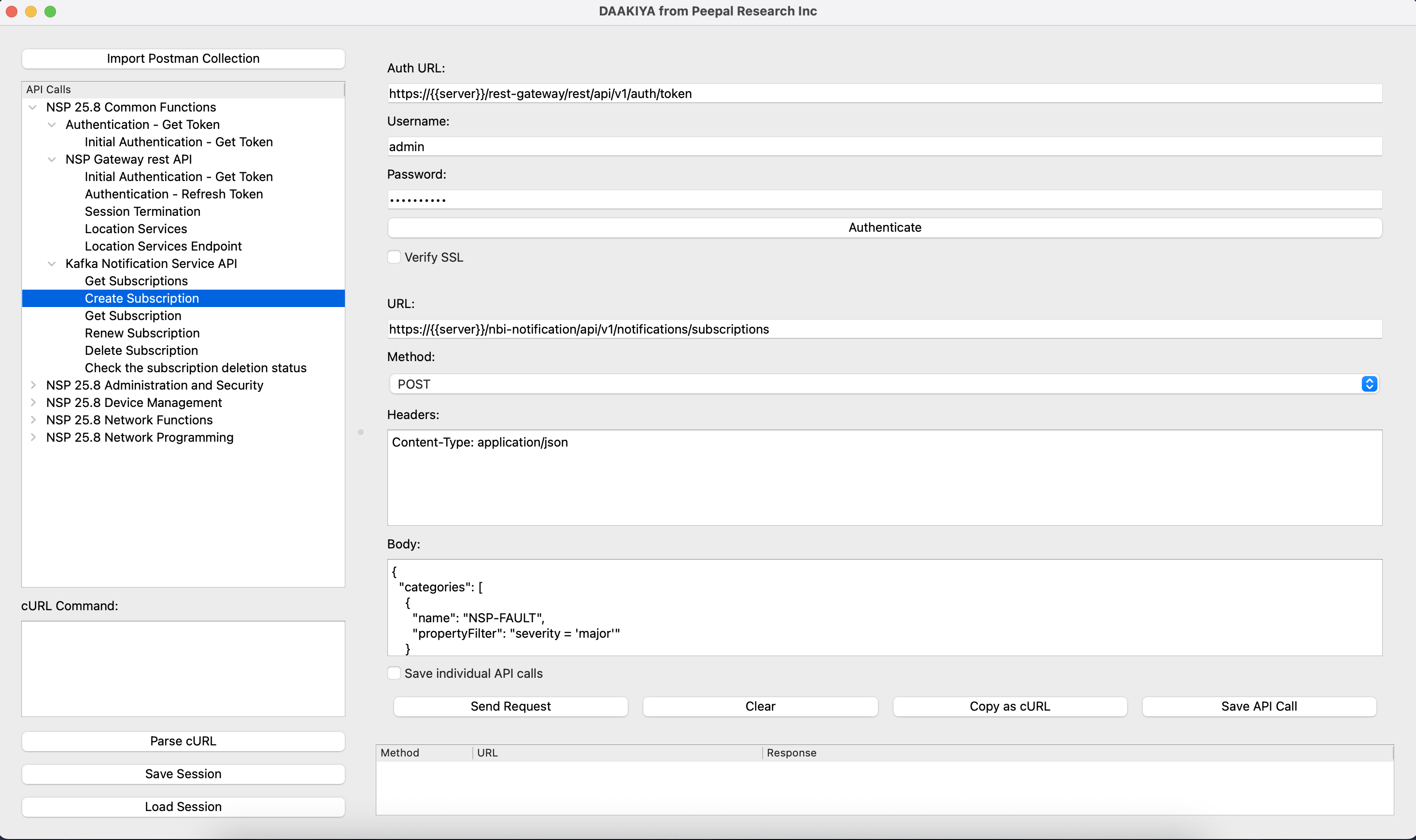Click the cURL Command text area
Image resolution: width=1416 pixels, height=840 pixels.
[x=183, y=669]
